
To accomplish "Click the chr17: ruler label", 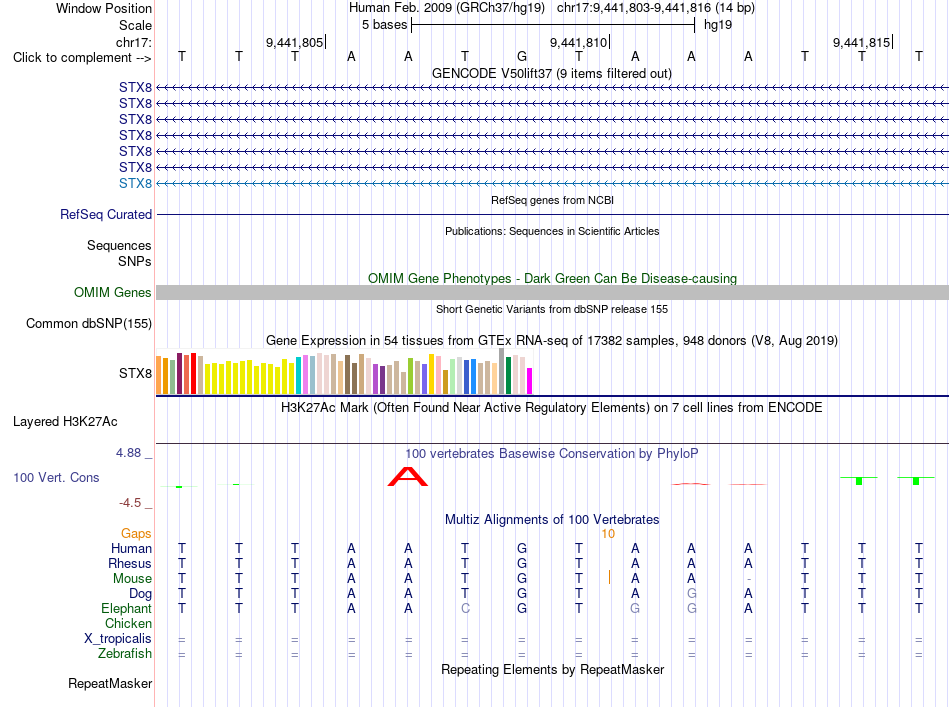I will pos(133,42).
